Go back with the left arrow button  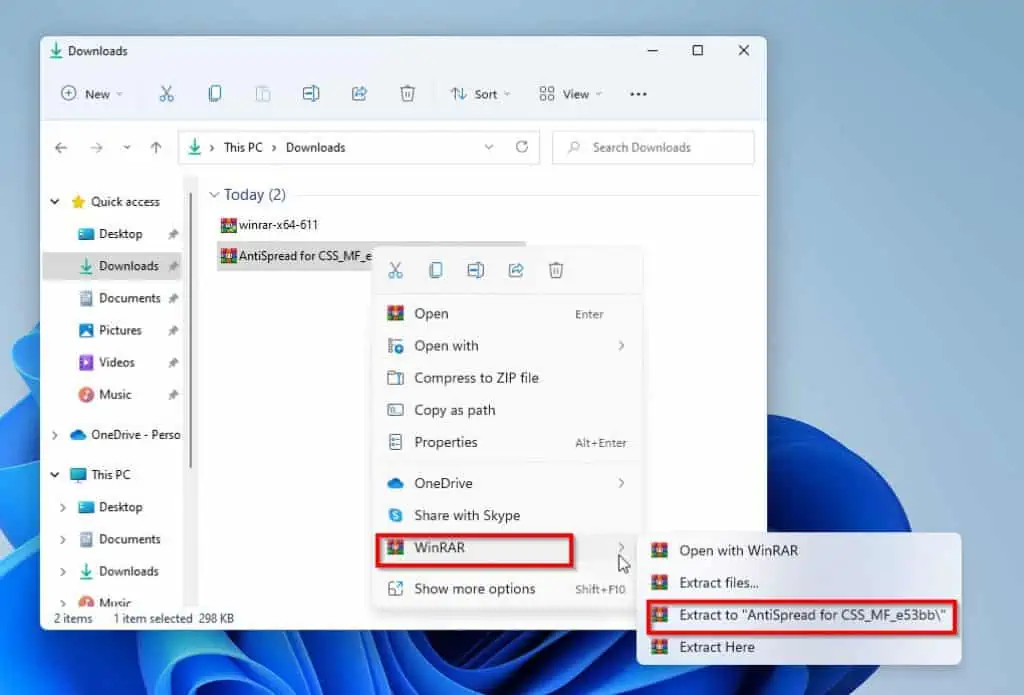[61, 148]
